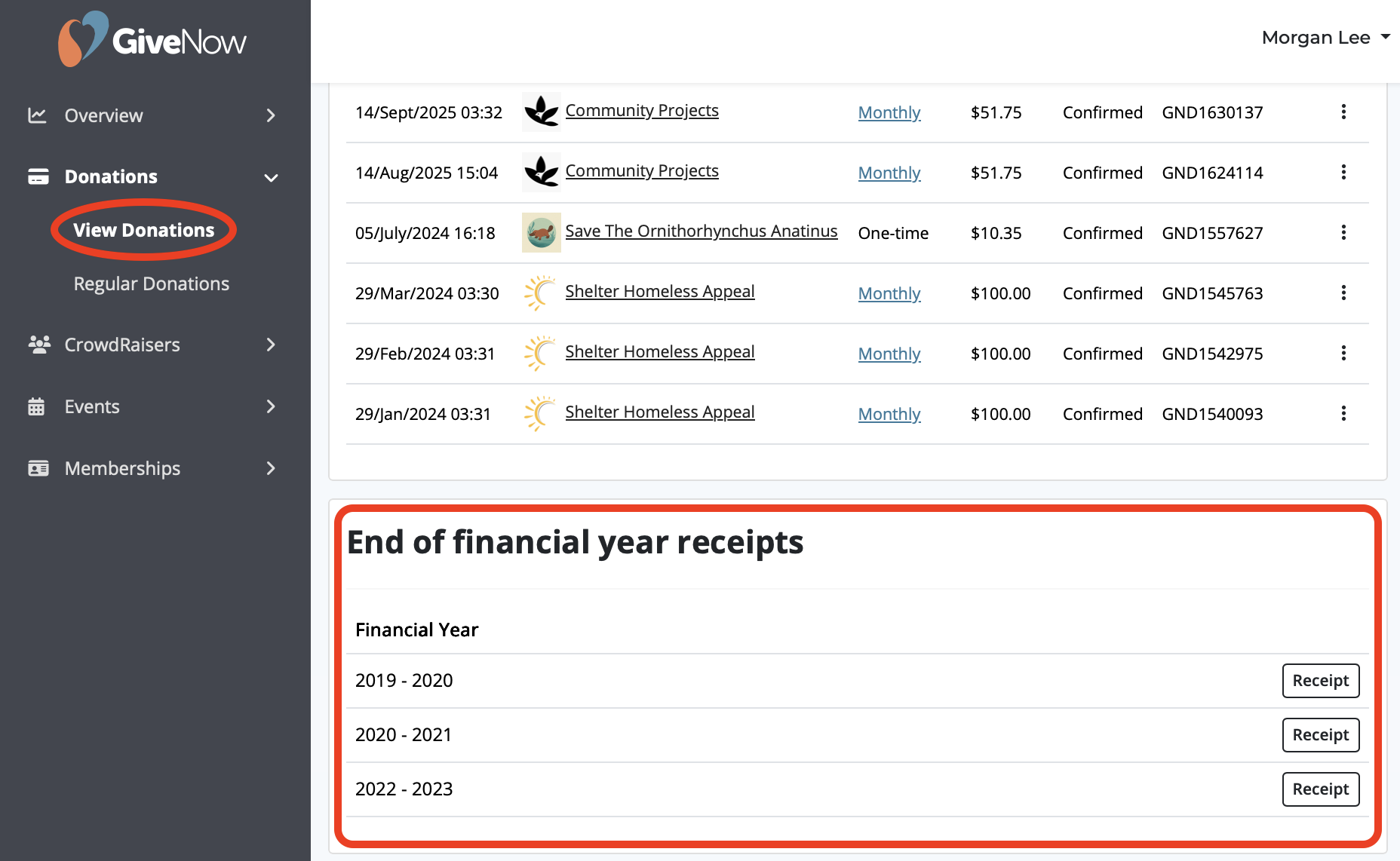Click Monthly link for donation GND1542975

[x=889, y=354]
